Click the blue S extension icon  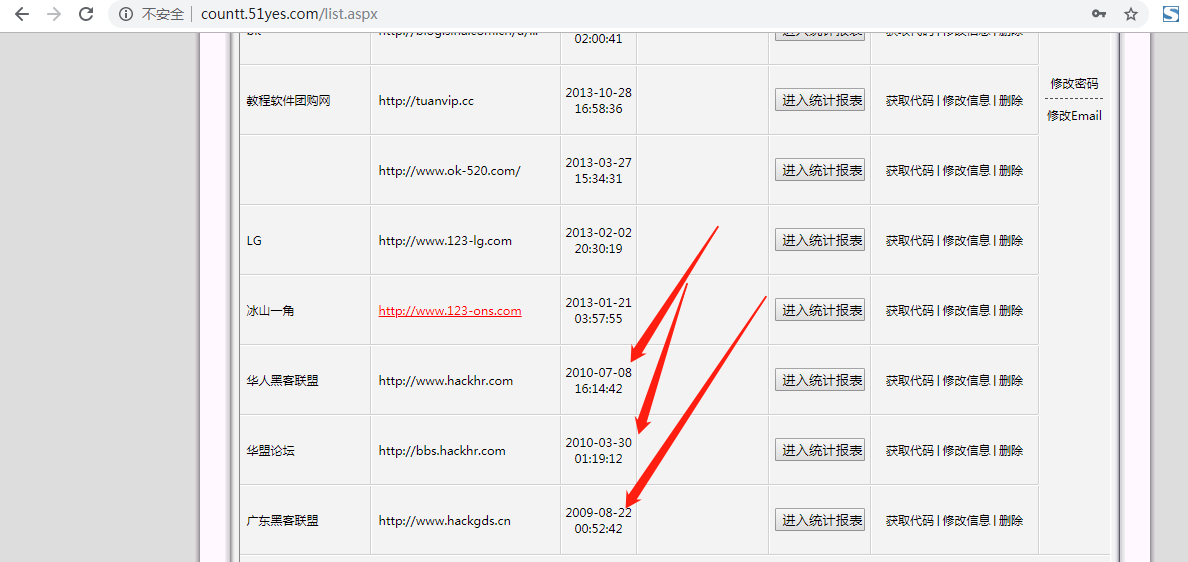coord(1169,14)
